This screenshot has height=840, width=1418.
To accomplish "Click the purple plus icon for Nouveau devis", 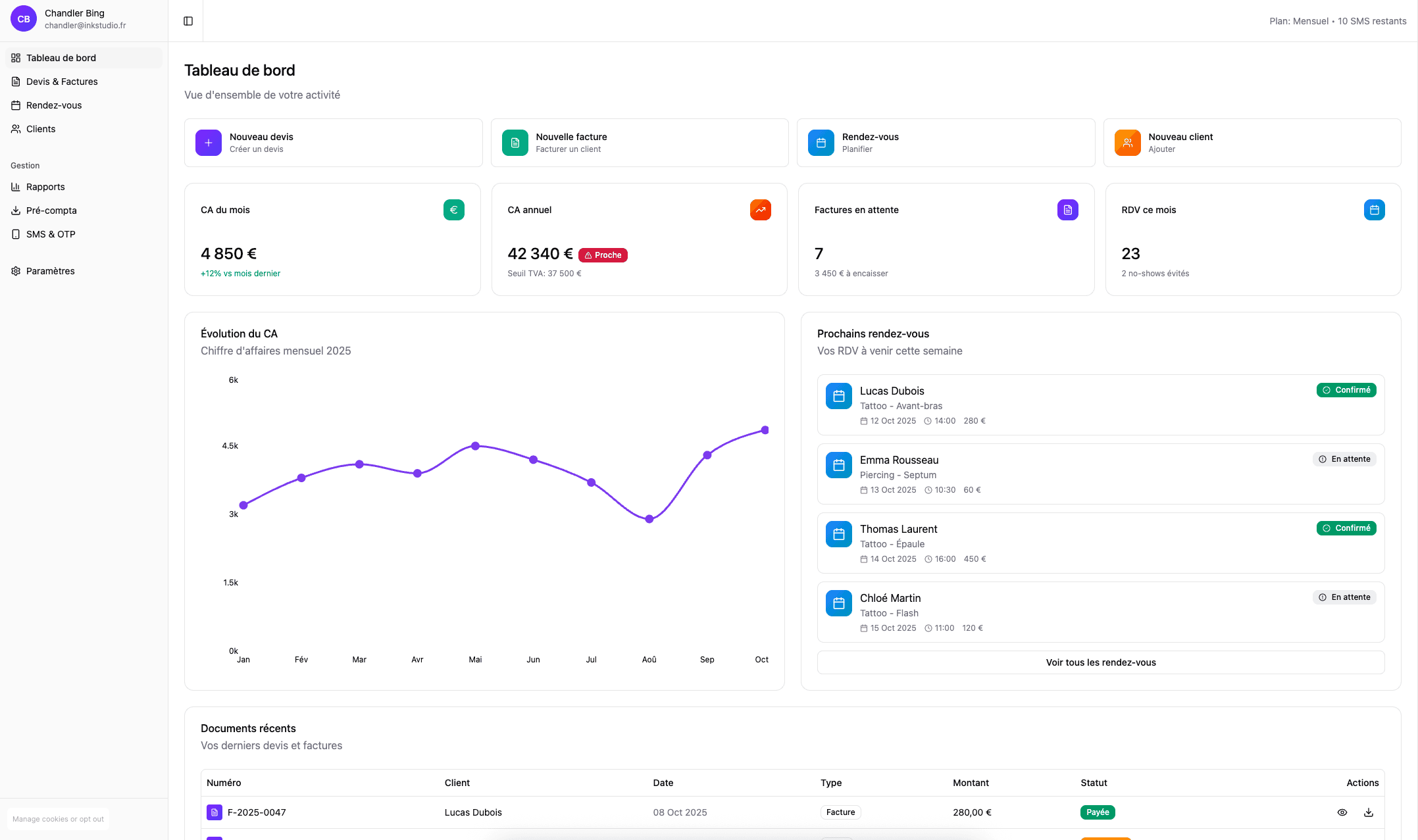I will [x=208, y=143].
